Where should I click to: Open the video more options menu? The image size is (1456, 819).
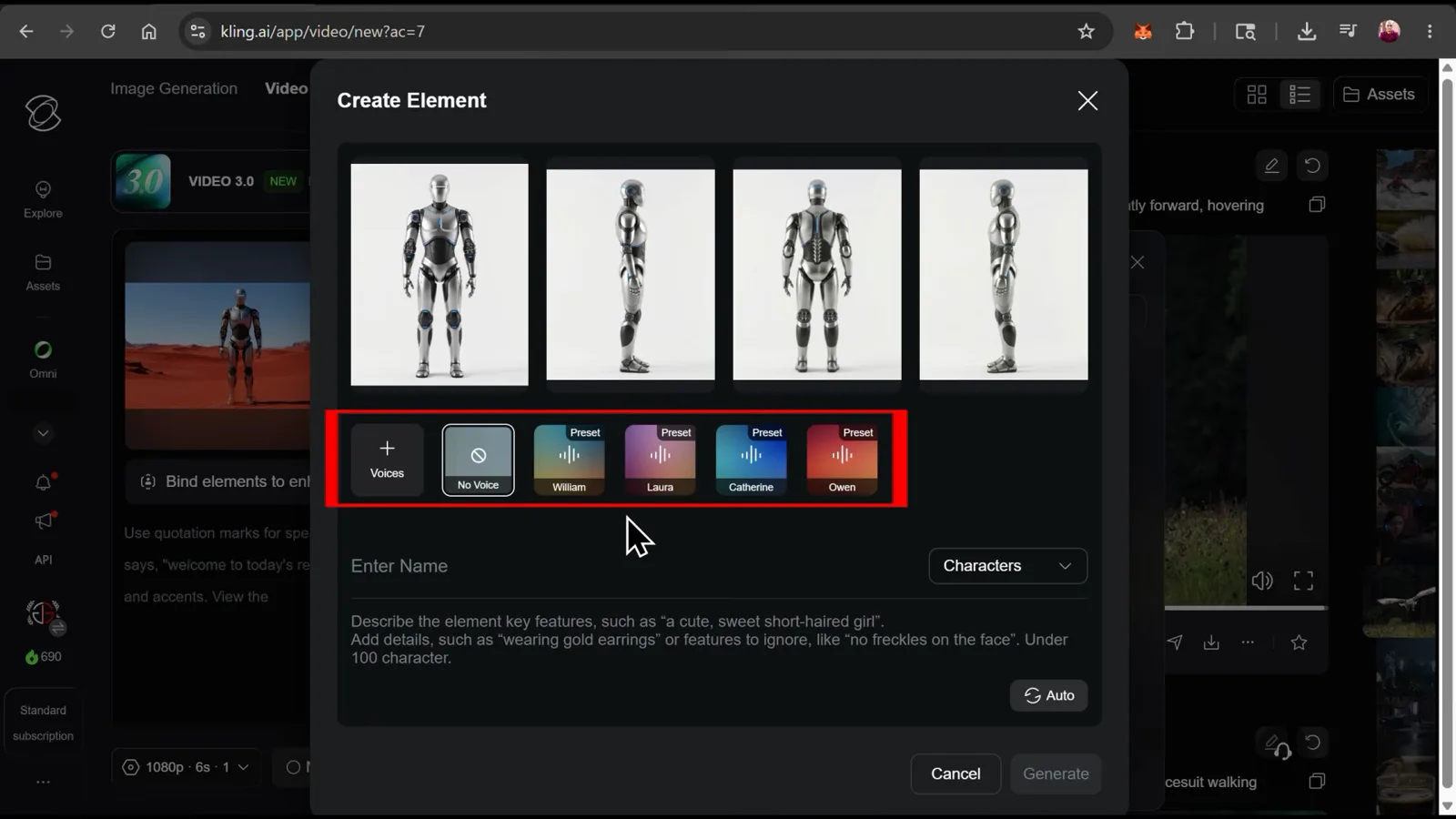(x=1248, y=642)
